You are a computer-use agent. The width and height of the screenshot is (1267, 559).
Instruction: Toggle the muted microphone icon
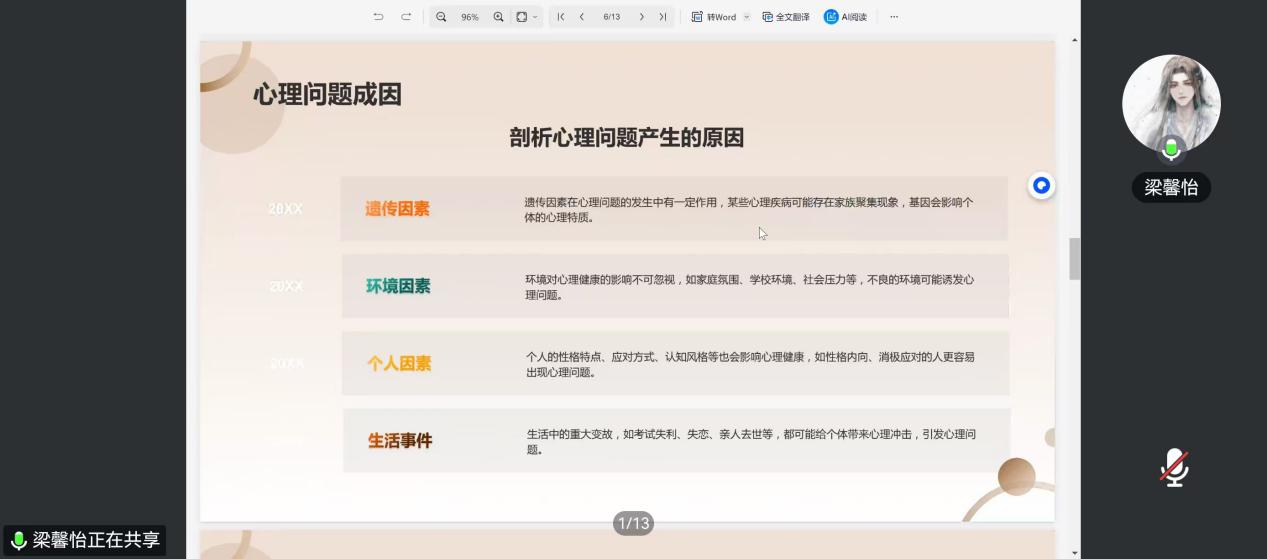click(x=1174, y=467)
